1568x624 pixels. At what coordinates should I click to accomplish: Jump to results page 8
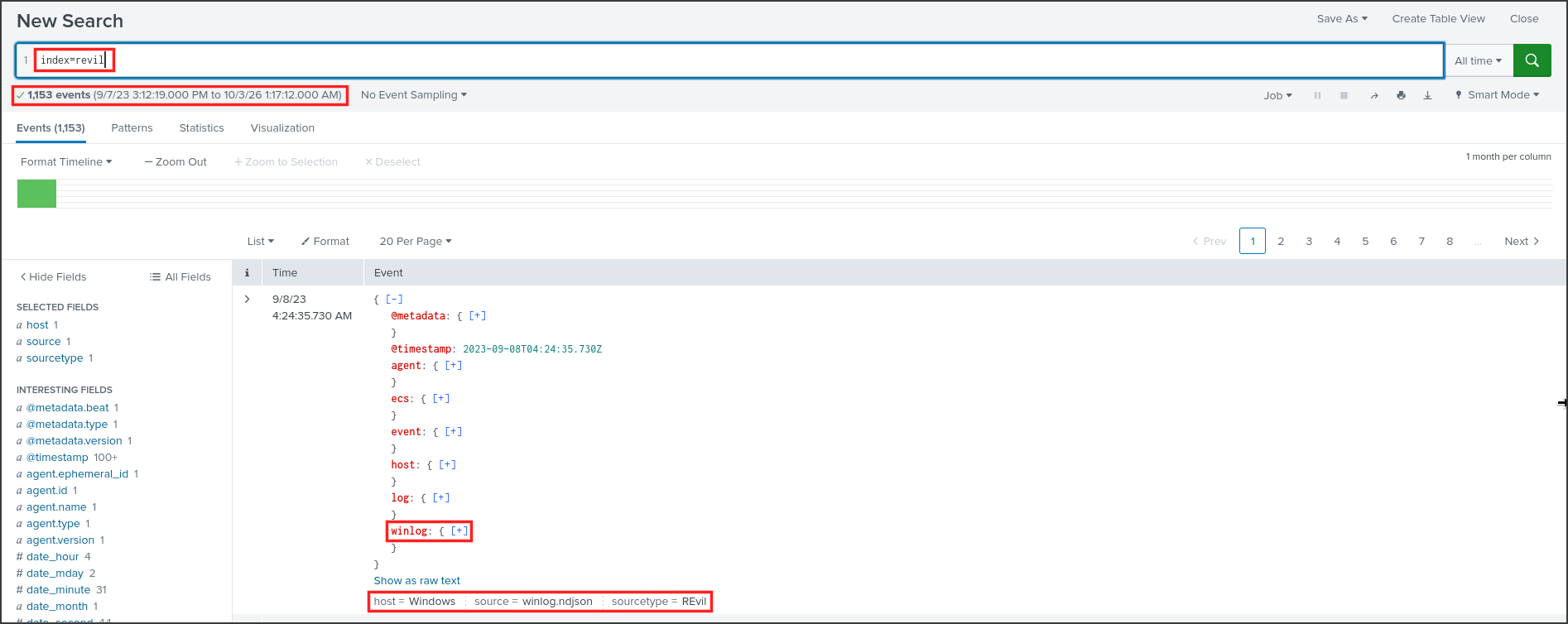[1450, 241]
